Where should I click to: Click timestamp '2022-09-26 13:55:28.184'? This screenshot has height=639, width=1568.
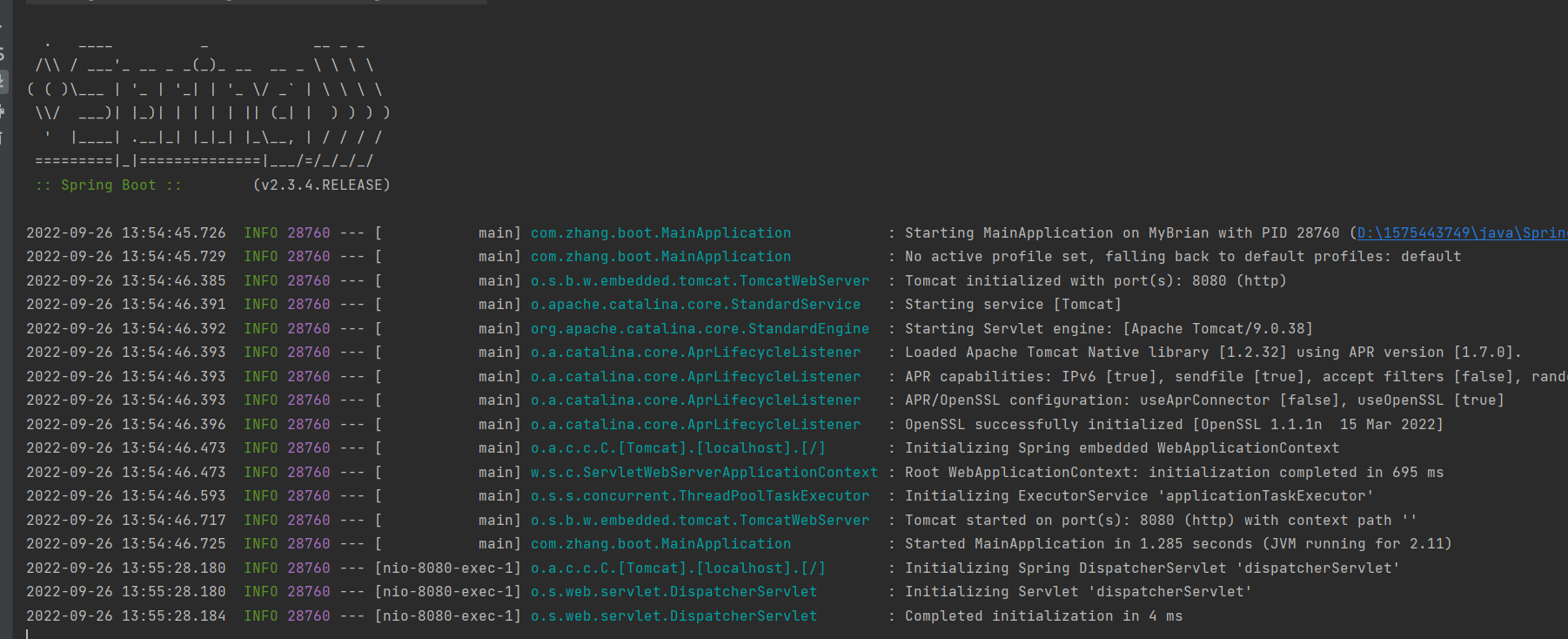pos(126,616)
